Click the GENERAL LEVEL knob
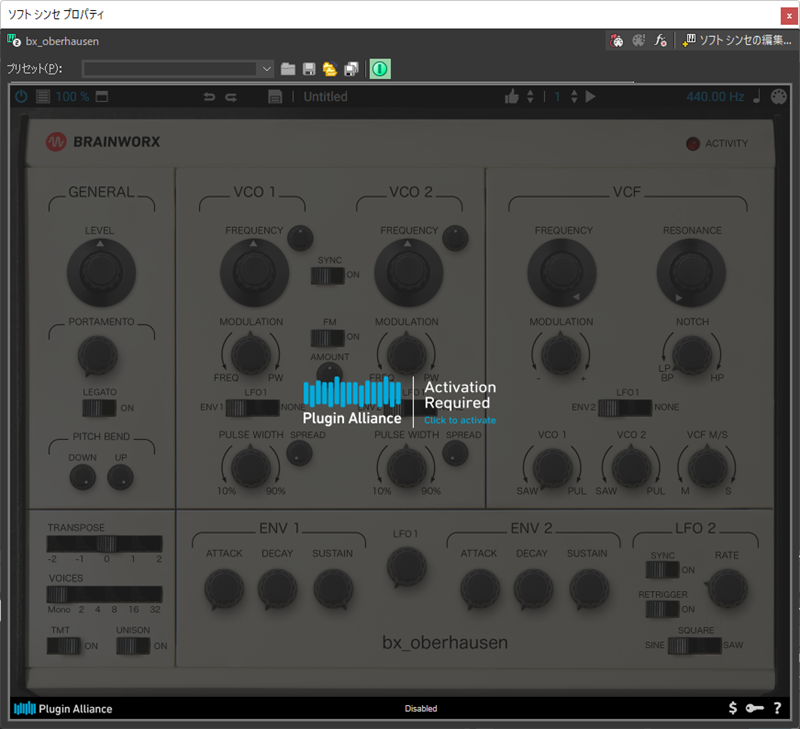 (101, 272)
